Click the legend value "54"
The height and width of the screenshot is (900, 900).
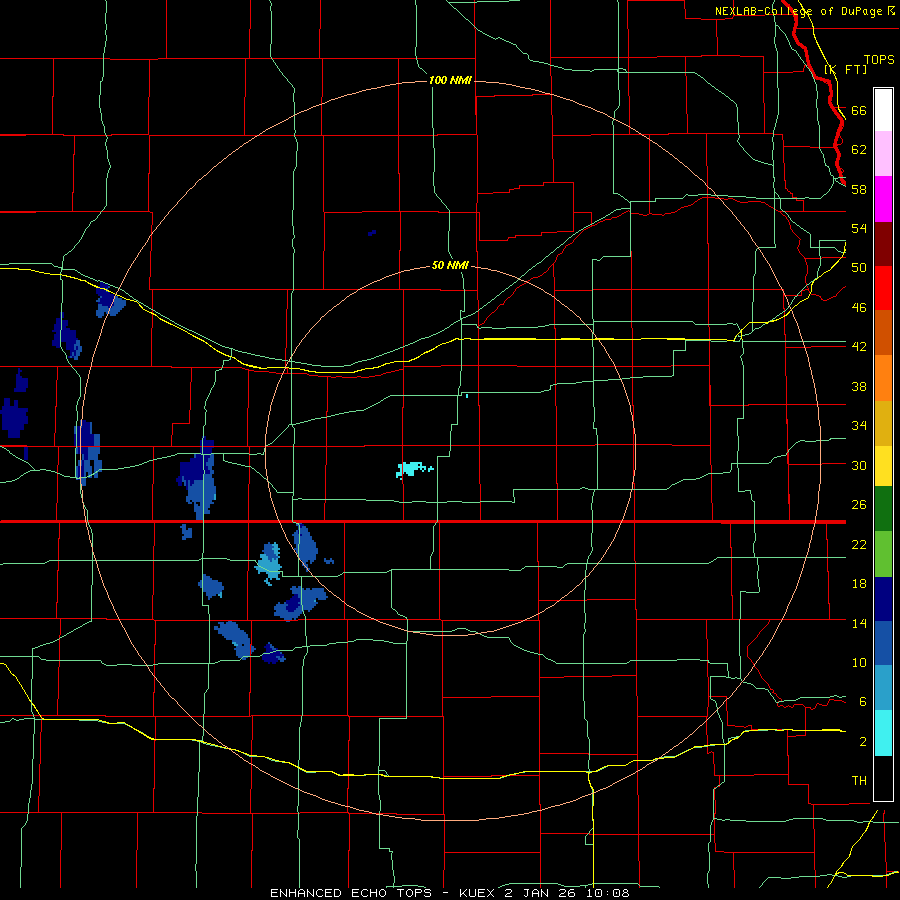[x=859, y=228]
